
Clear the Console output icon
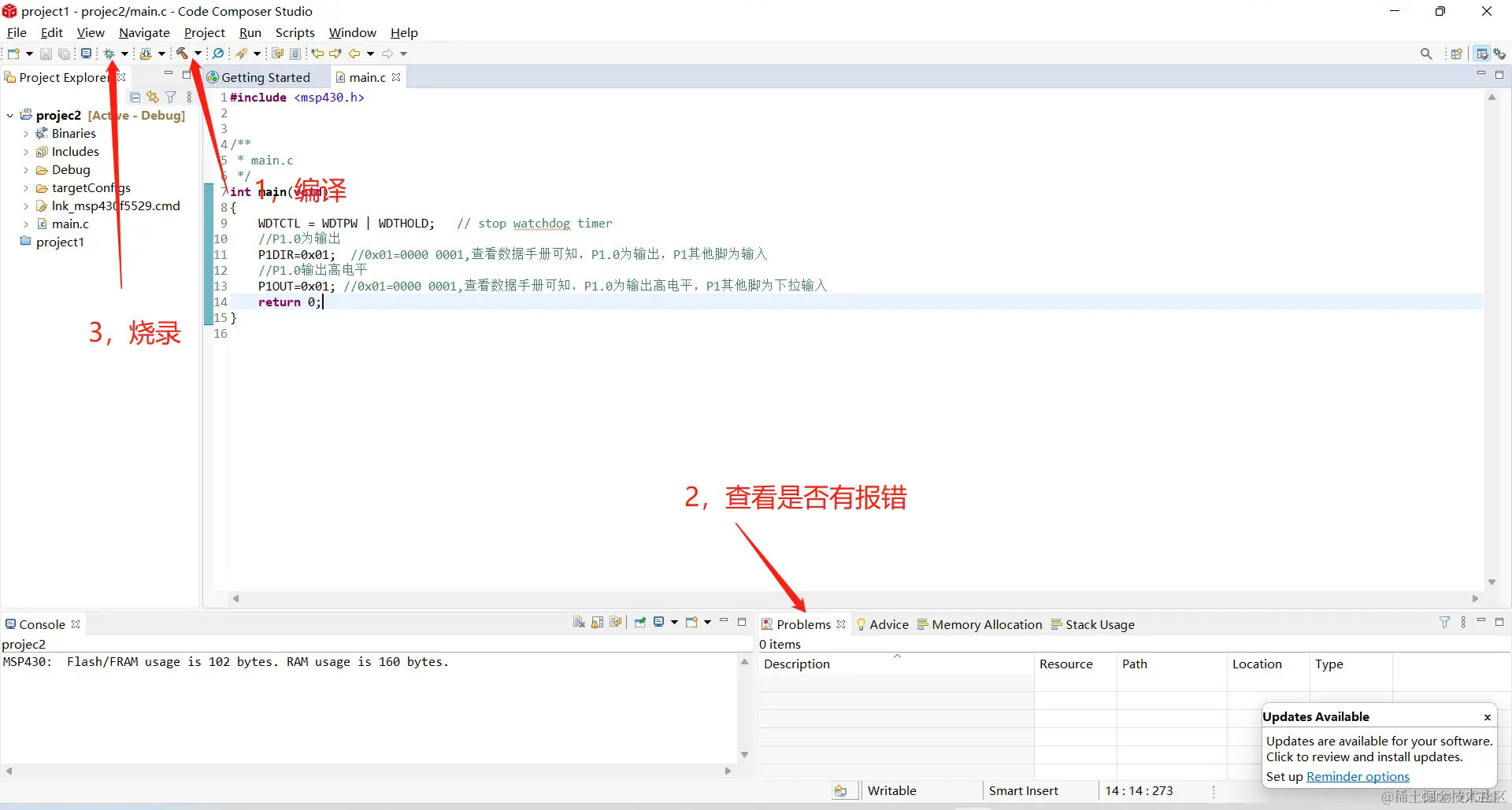click(x=579, y=623)
